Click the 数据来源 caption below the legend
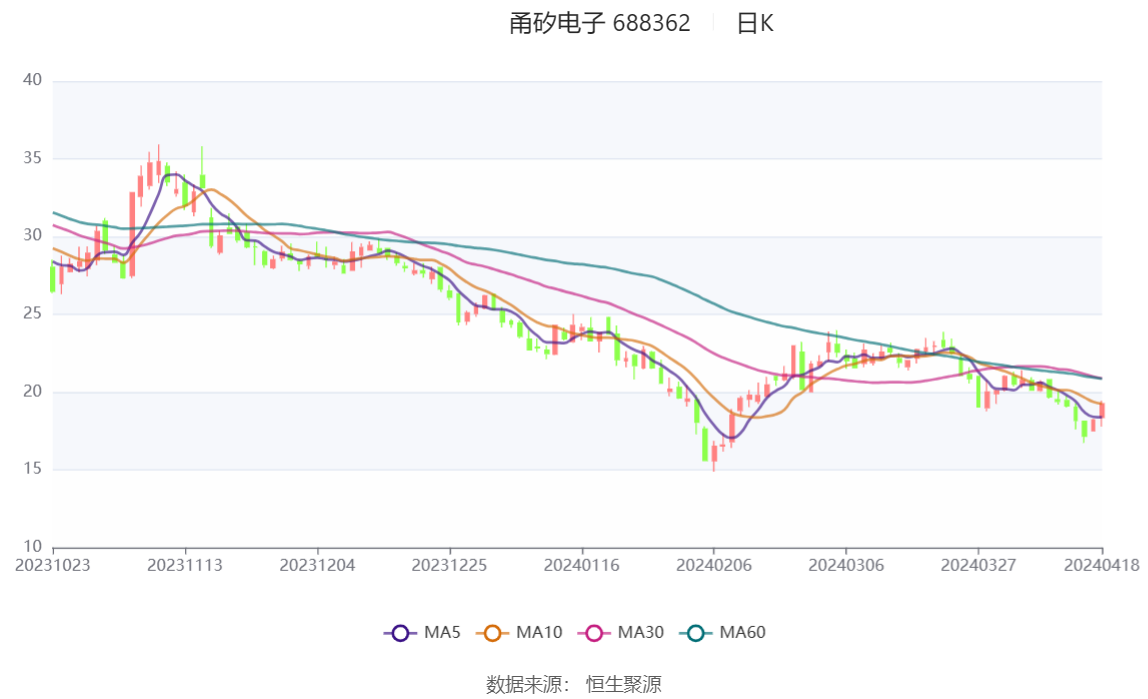Image resolution: width=1148 pixels, height=699 pixels. point(528,684)
